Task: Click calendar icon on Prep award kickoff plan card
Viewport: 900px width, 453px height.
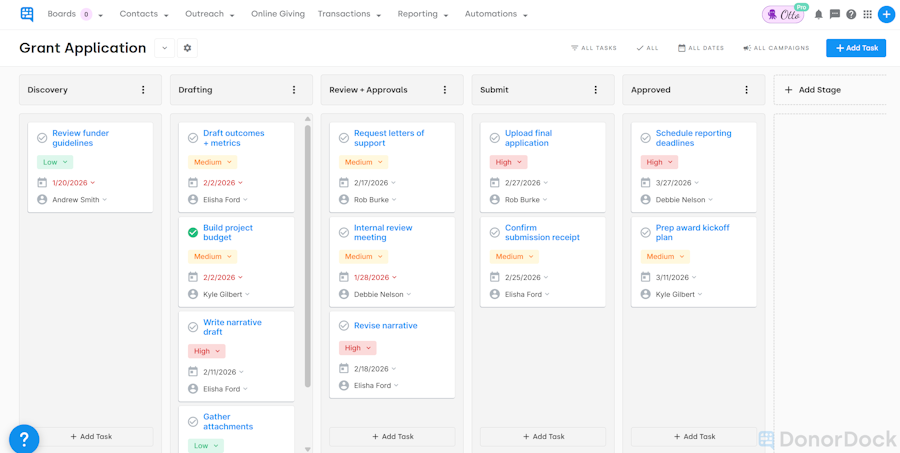Action: pyautogui.click(x=646, y=277)
